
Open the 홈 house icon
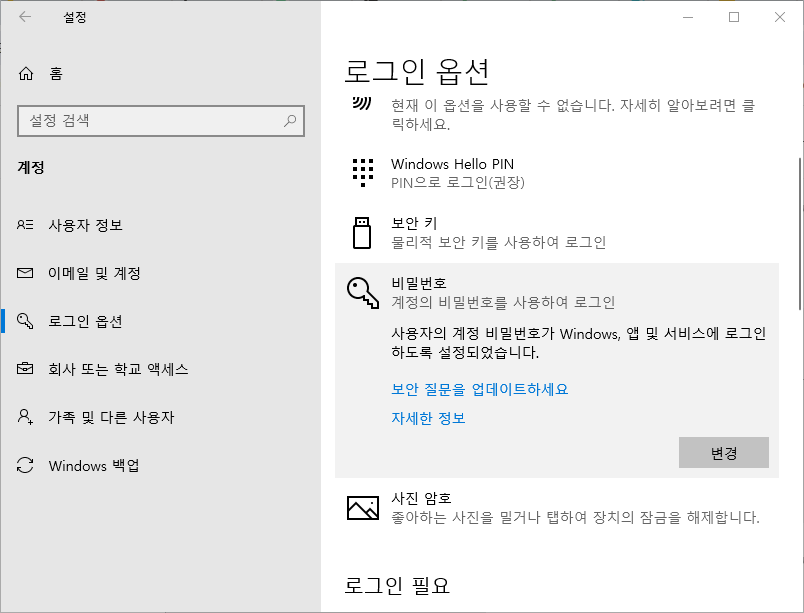click(x=26, y=74)
